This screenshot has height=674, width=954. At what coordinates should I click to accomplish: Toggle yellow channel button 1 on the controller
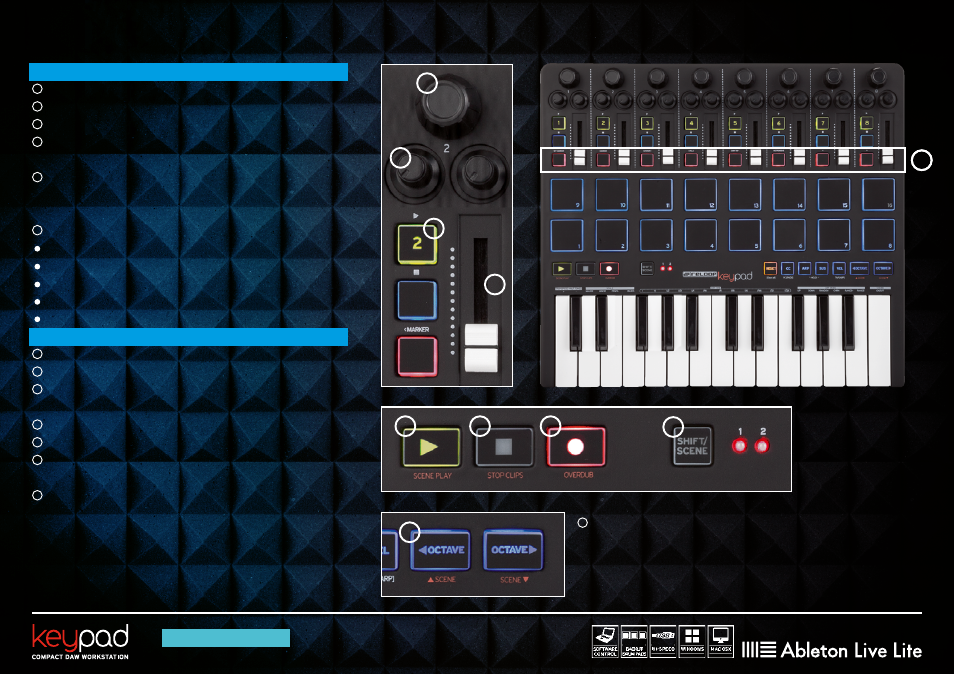pyautogui.click(x=559, y=123)
